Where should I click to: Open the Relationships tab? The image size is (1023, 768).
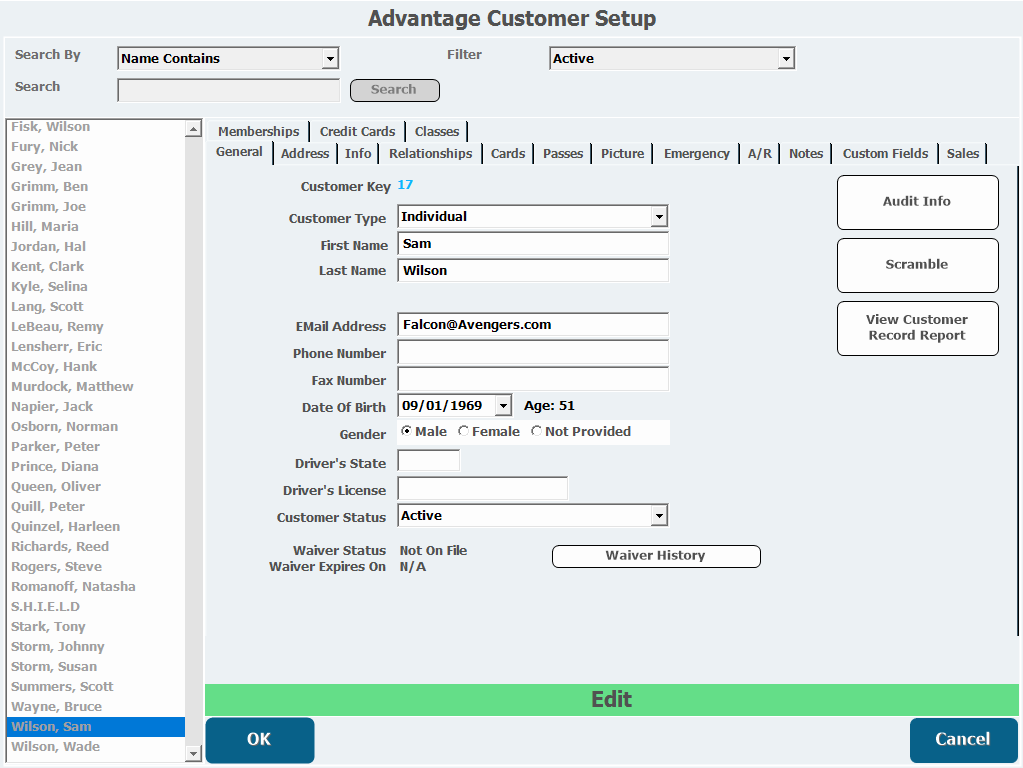[x=431, y=153]
